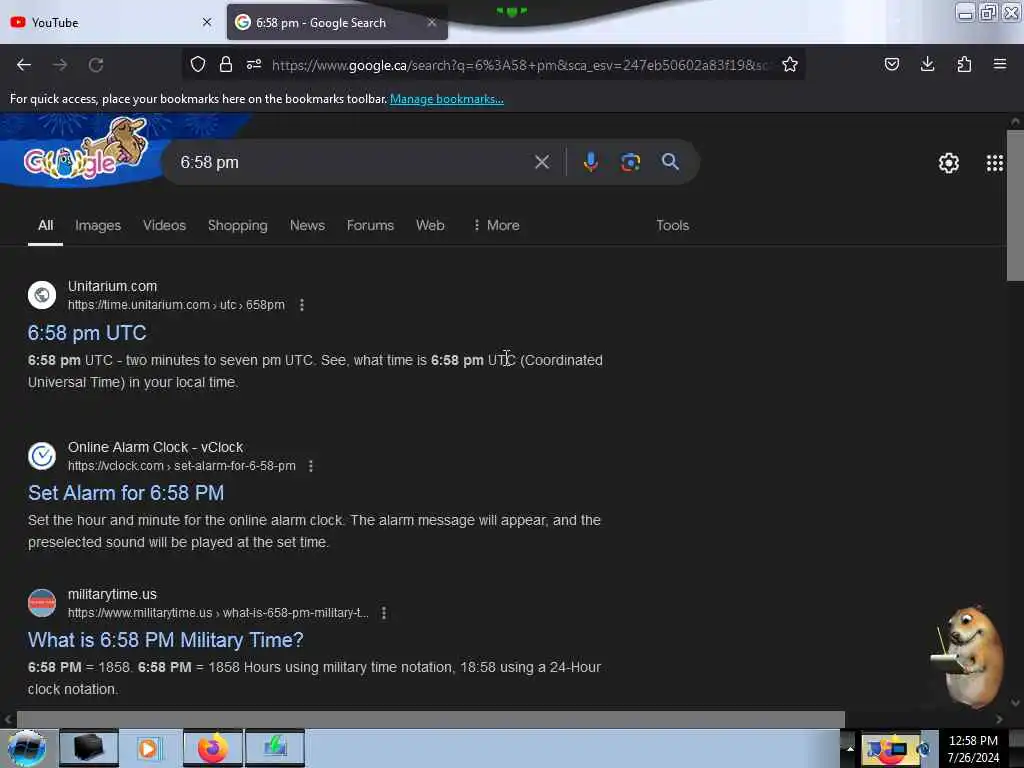
Task: Click the horizontal scrollbar thumb
Action: [430, 719]
